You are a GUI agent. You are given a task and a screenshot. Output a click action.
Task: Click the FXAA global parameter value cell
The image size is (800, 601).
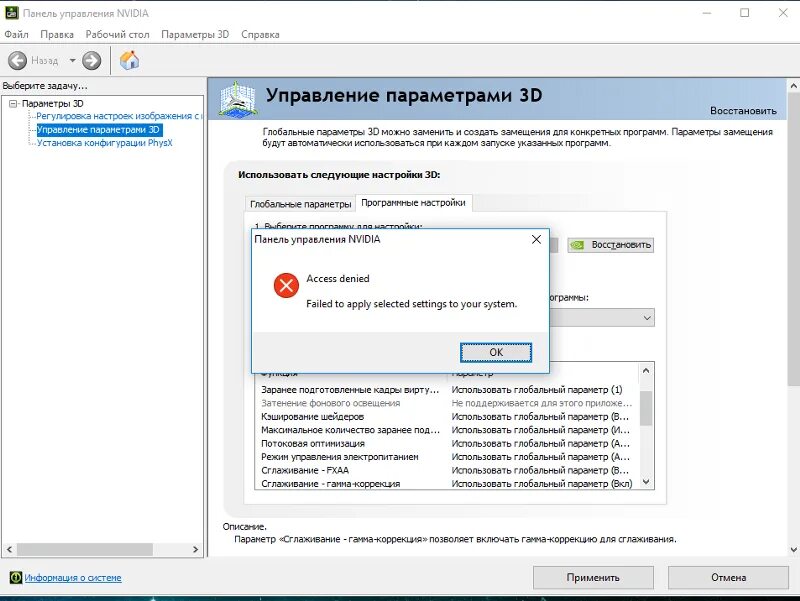(x=541, y=470)
